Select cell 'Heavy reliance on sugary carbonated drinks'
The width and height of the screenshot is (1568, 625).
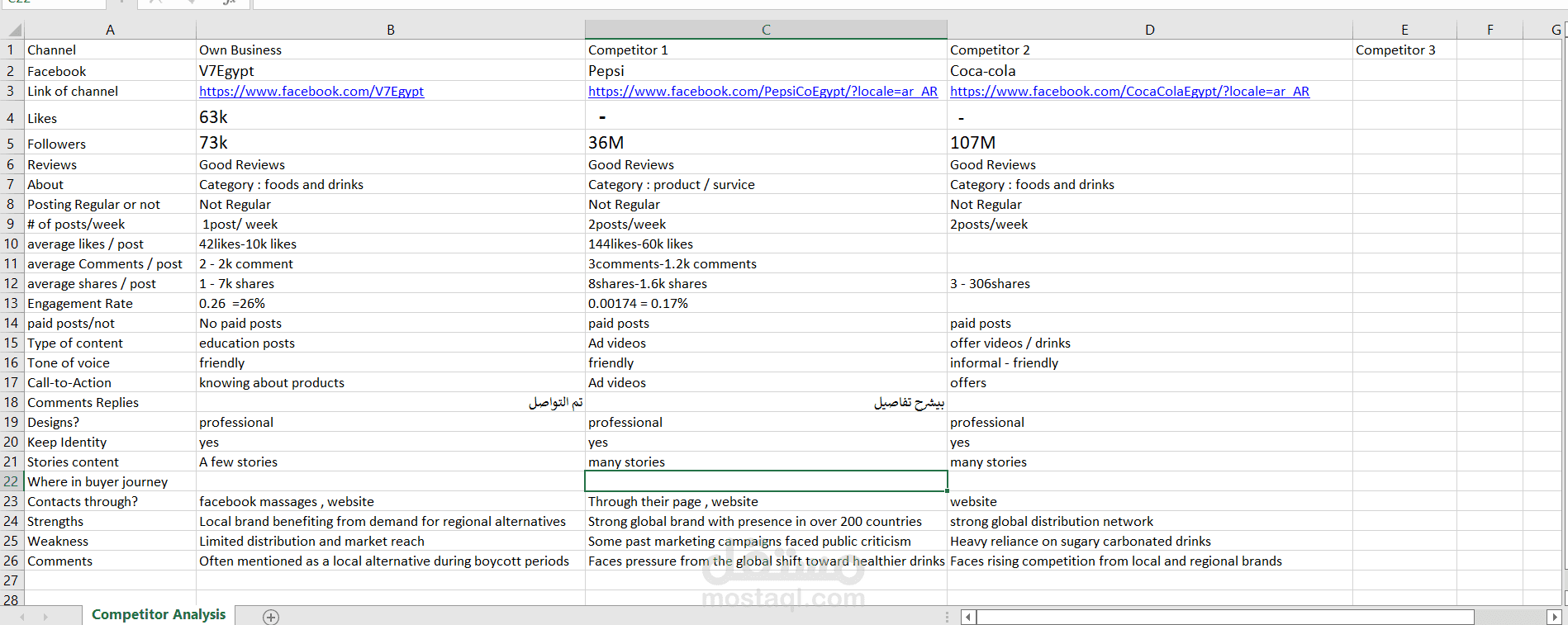(x=1150, y=542)
